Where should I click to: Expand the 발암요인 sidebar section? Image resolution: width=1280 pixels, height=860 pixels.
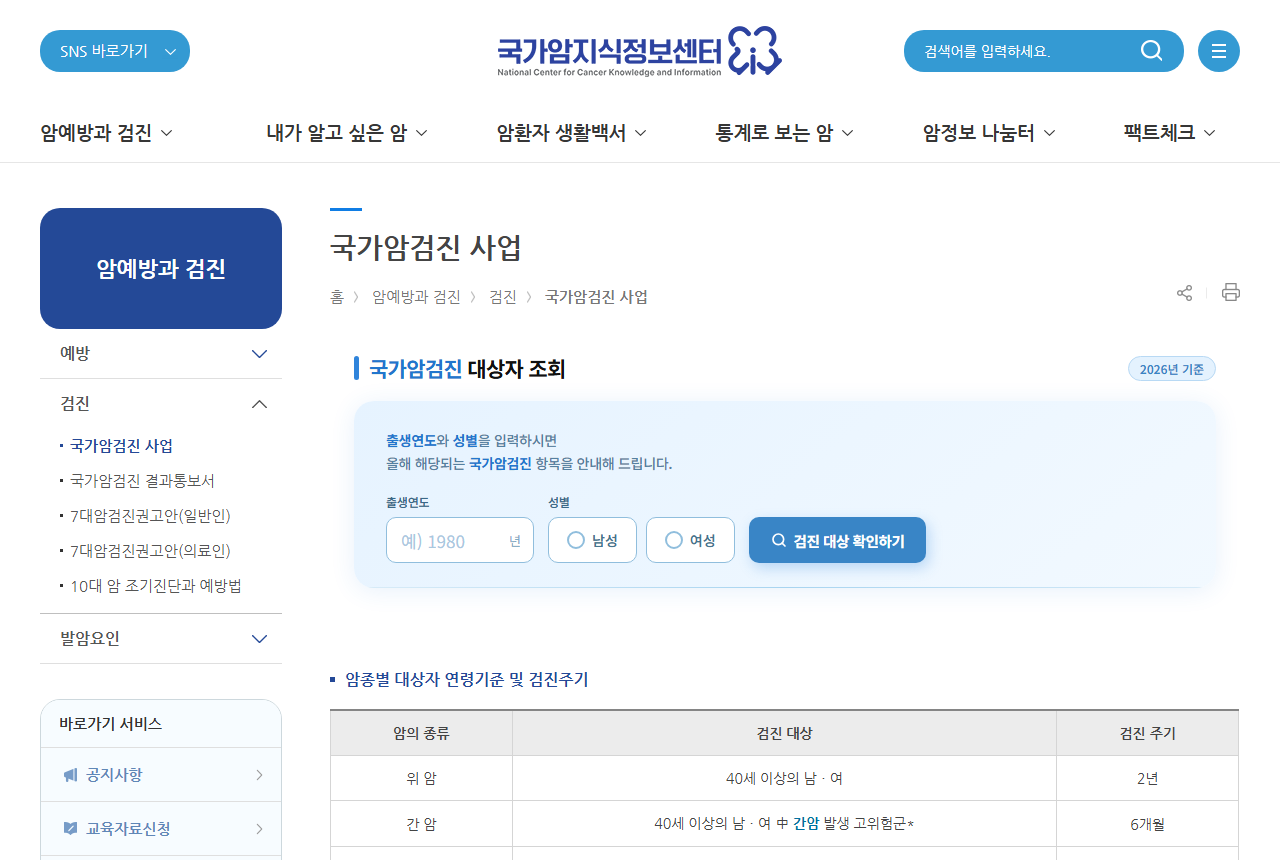[x=161, y=638]
